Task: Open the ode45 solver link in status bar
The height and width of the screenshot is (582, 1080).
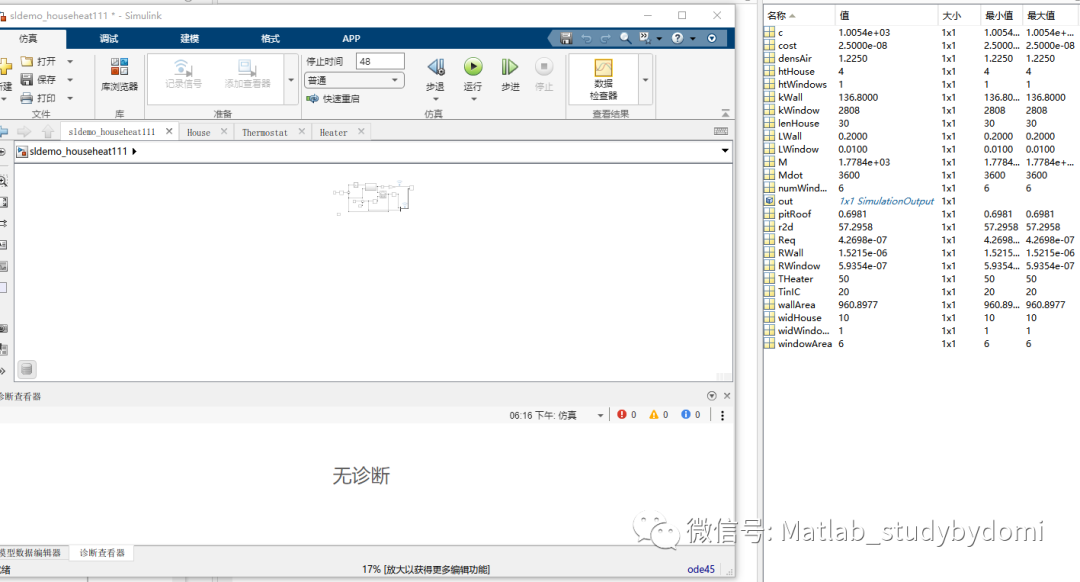Action: (700, 569)
